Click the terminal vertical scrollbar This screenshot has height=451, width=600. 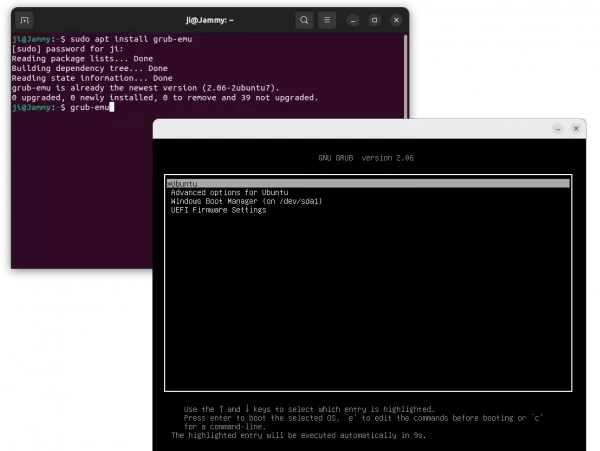(405, 77)
